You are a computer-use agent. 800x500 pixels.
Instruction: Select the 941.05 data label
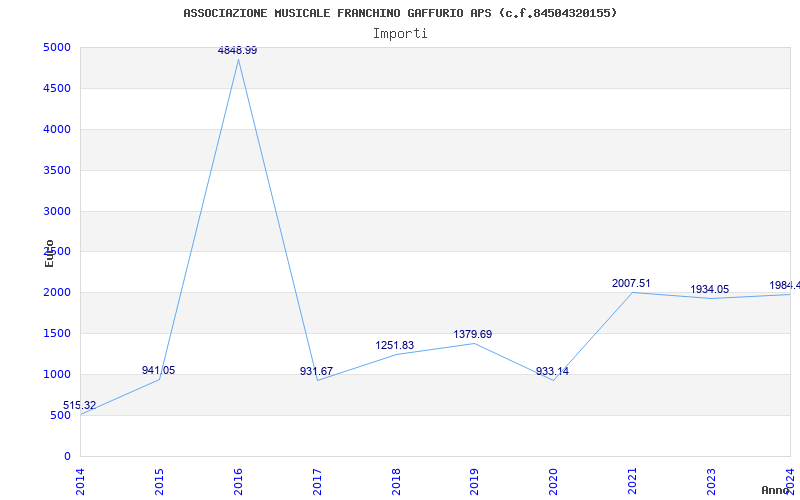click(158, 370)
